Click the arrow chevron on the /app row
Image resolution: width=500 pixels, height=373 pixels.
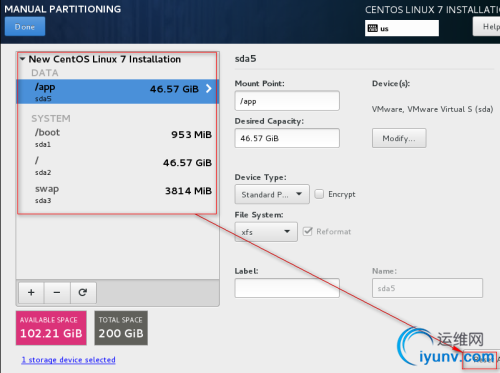(209, 89)
